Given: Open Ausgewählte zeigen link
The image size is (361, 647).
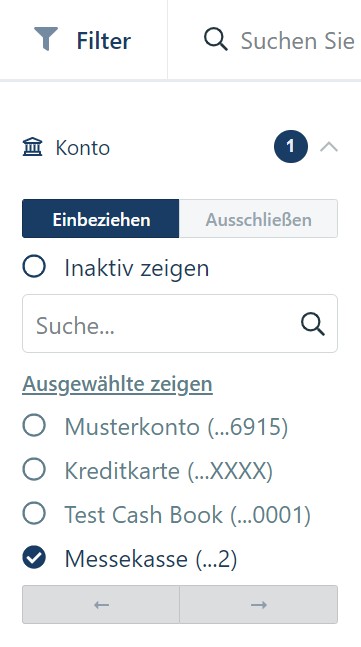Looking at the screenshot, I should (x=117, y=384).
